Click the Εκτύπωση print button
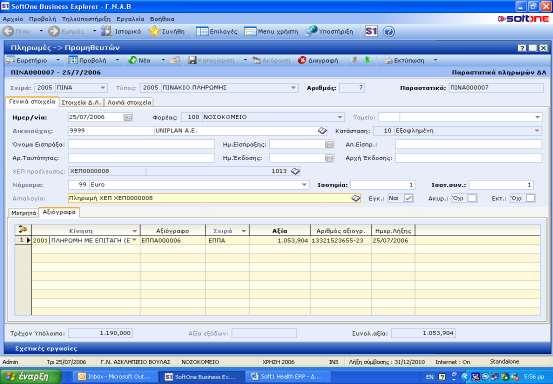This screenshot has width=553, height=384. tap(404, 61)
